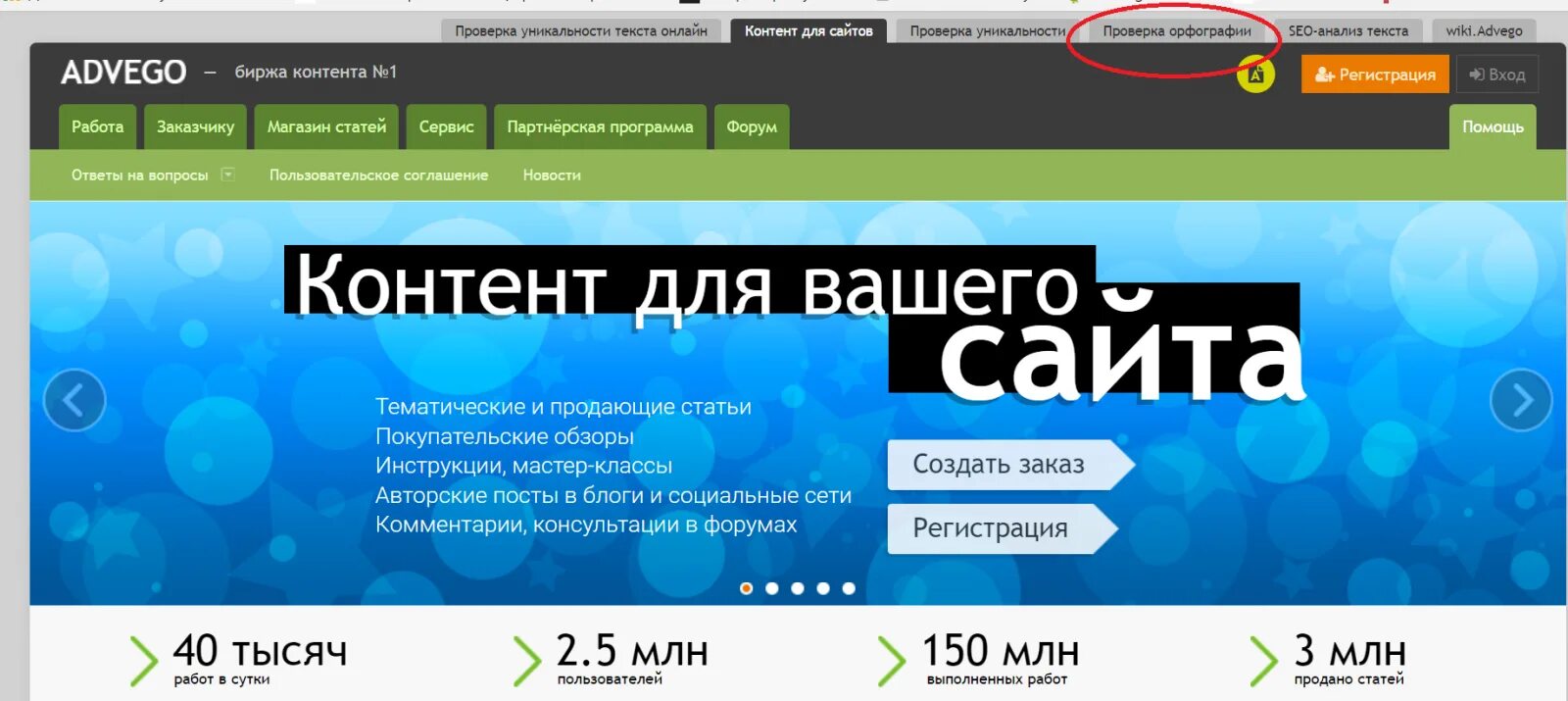Click the yellow round A icon

(x=1255, y=75)
